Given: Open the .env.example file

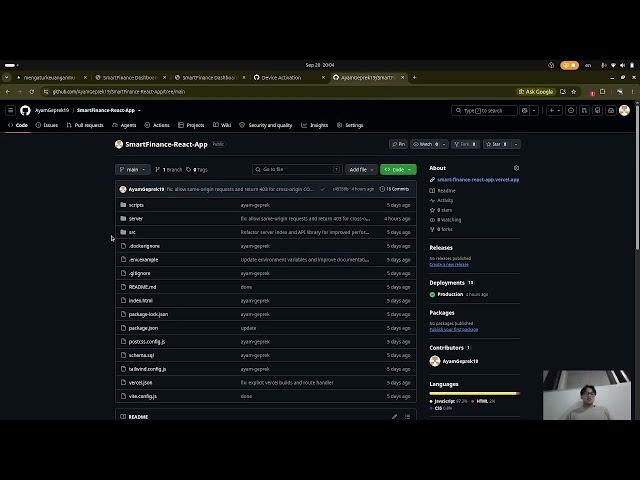Looking at the screenshot, I should 143,260.
